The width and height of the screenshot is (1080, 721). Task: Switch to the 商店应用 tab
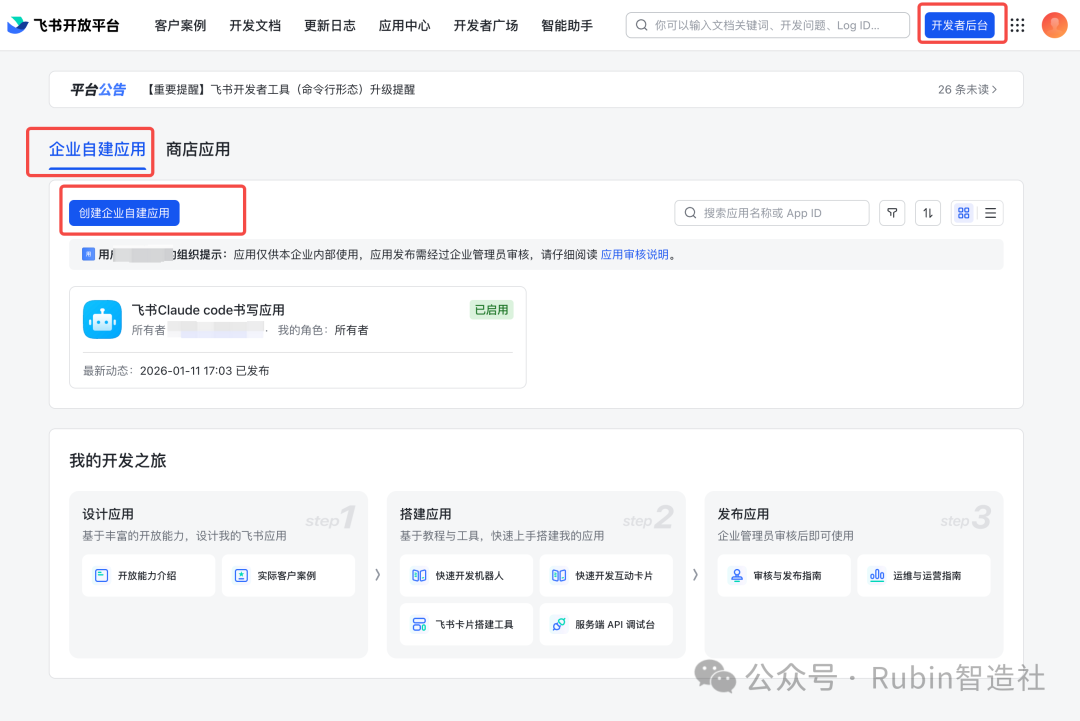point(198,148)
